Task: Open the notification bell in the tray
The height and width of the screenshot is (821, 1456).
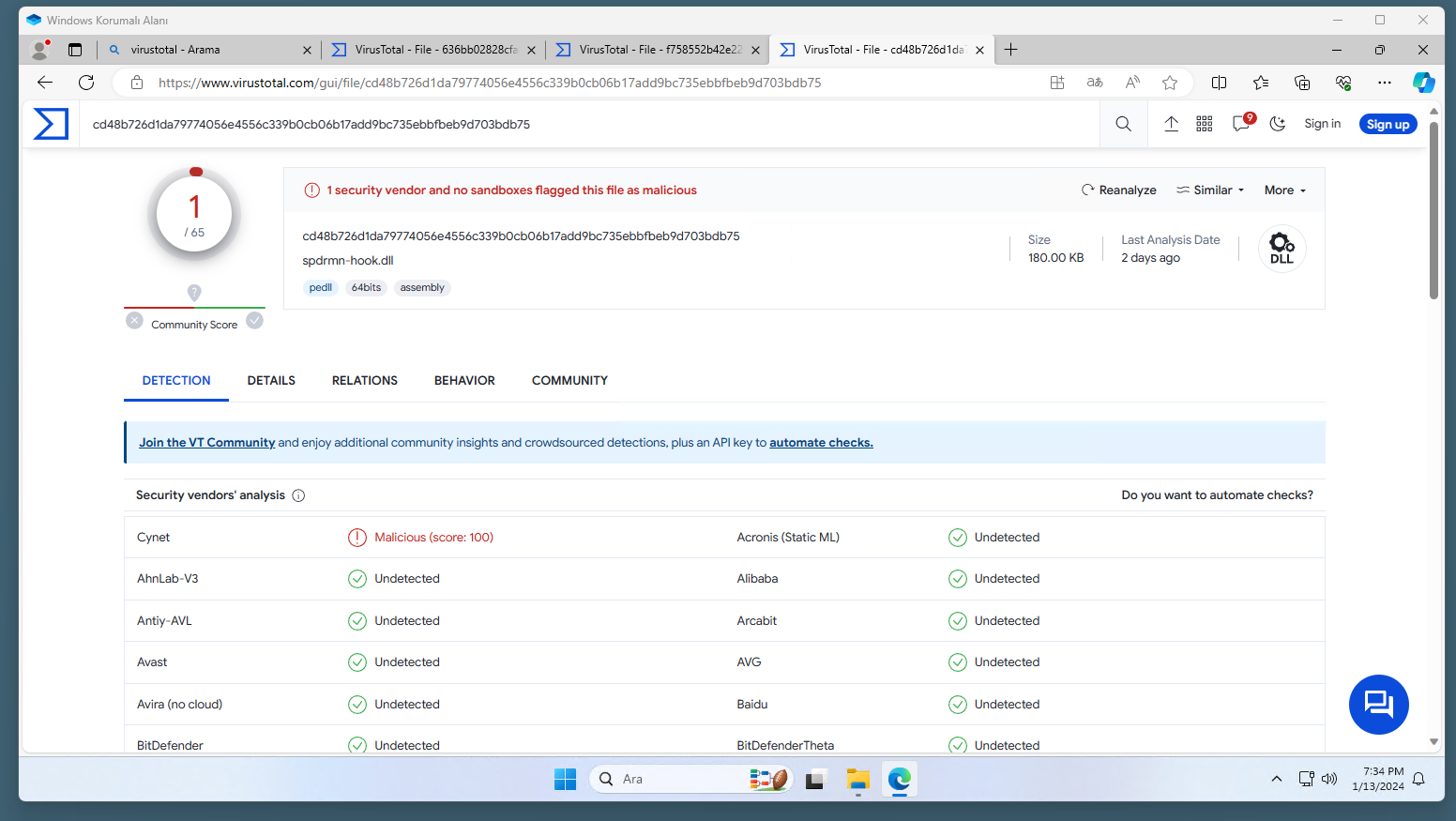Action: [x=1418, y=779]
